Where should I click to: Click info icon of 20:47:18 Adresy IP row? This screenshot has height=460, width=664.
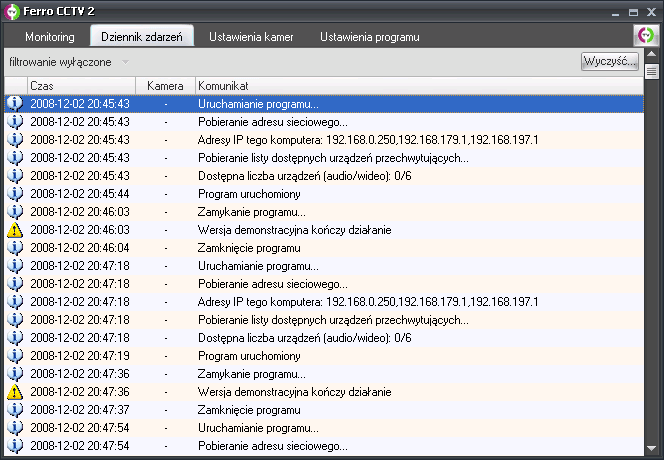[x=15, y=302]
